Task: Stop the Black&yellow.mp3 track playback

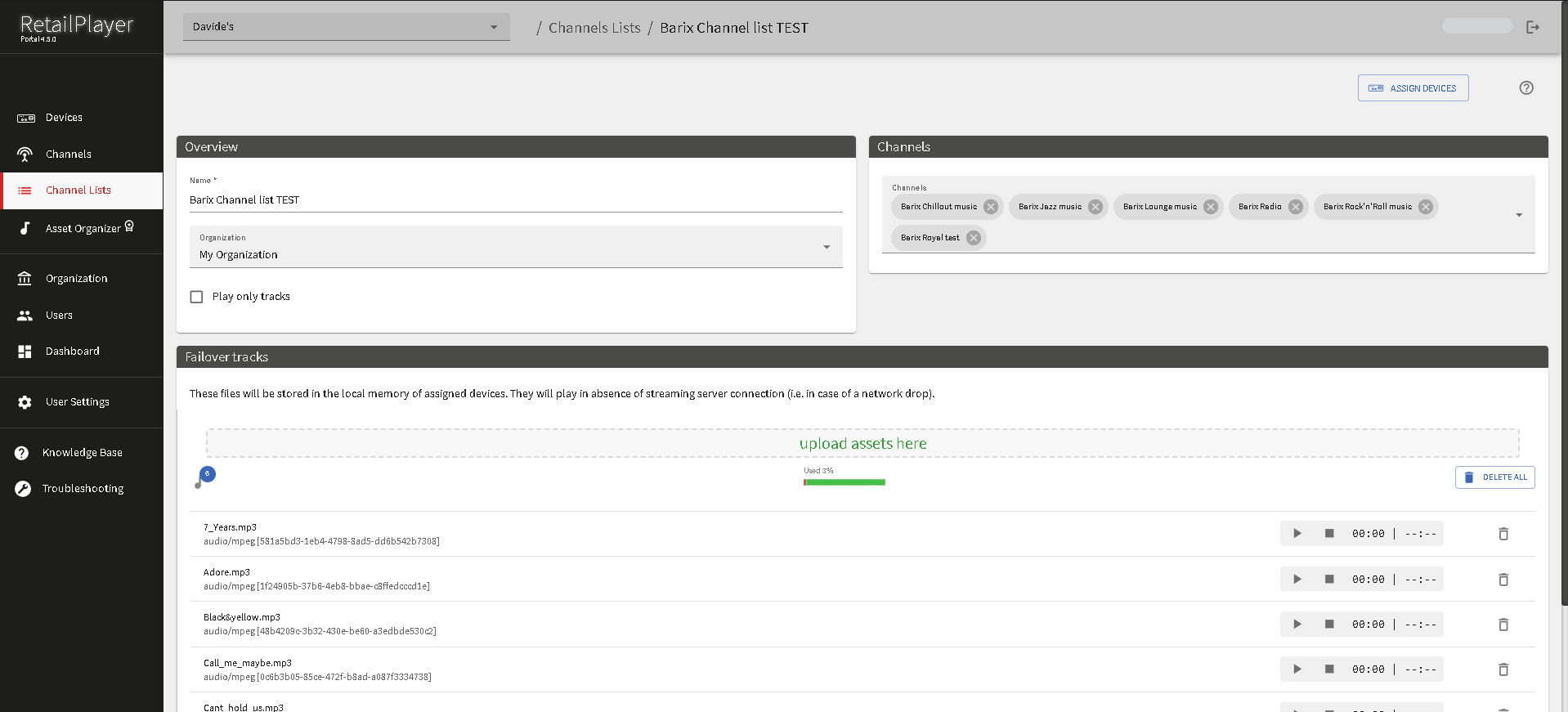Action: tap(1329, 625)
